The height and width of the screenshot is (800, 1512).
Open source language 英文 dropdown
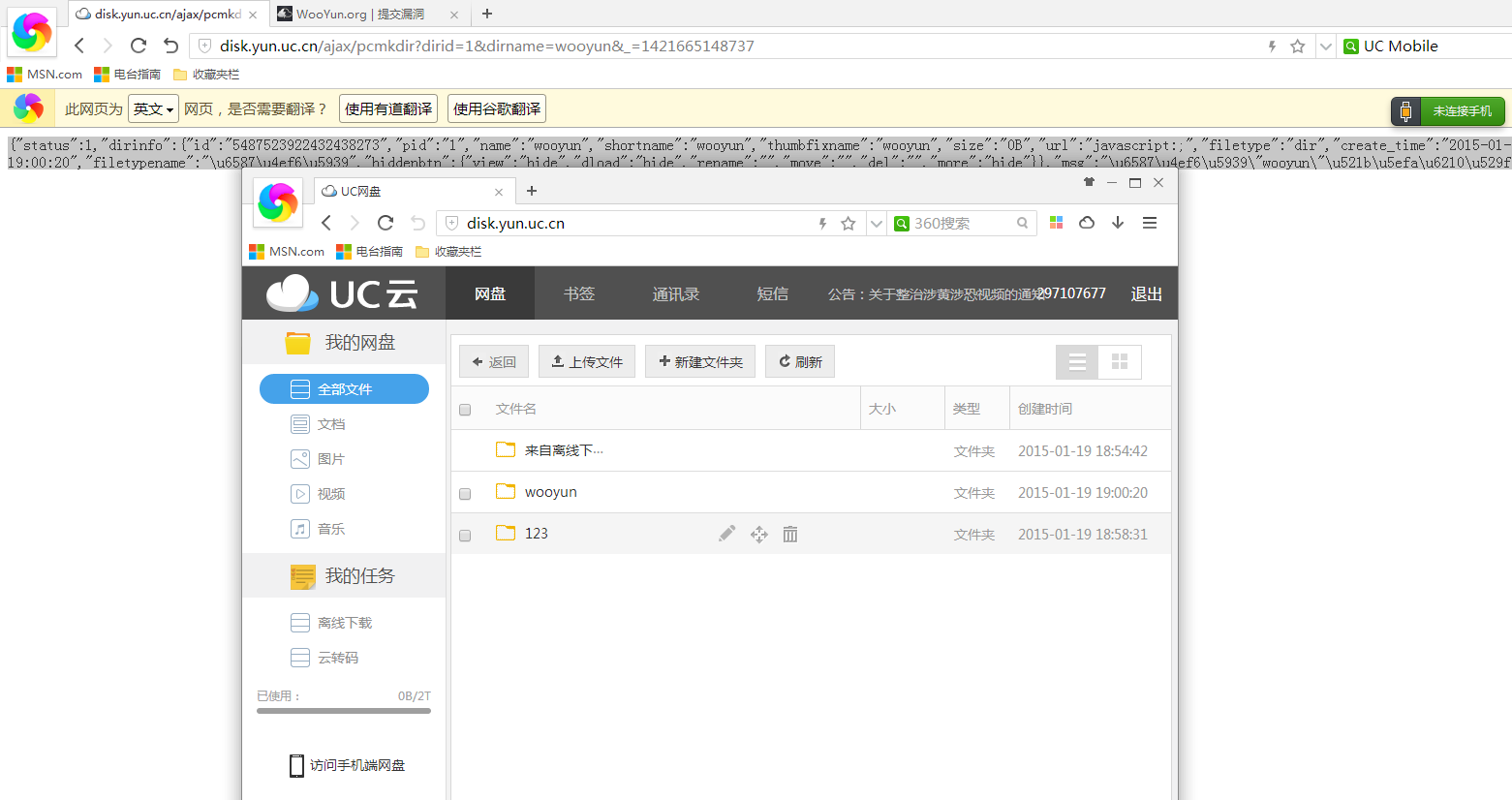153,108
